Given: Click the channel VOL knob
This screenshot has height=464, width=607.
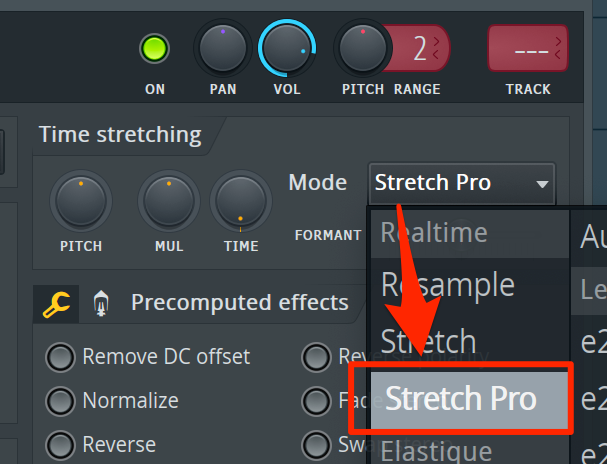Looking at the screenshot, I should click(x=287, y=48).
